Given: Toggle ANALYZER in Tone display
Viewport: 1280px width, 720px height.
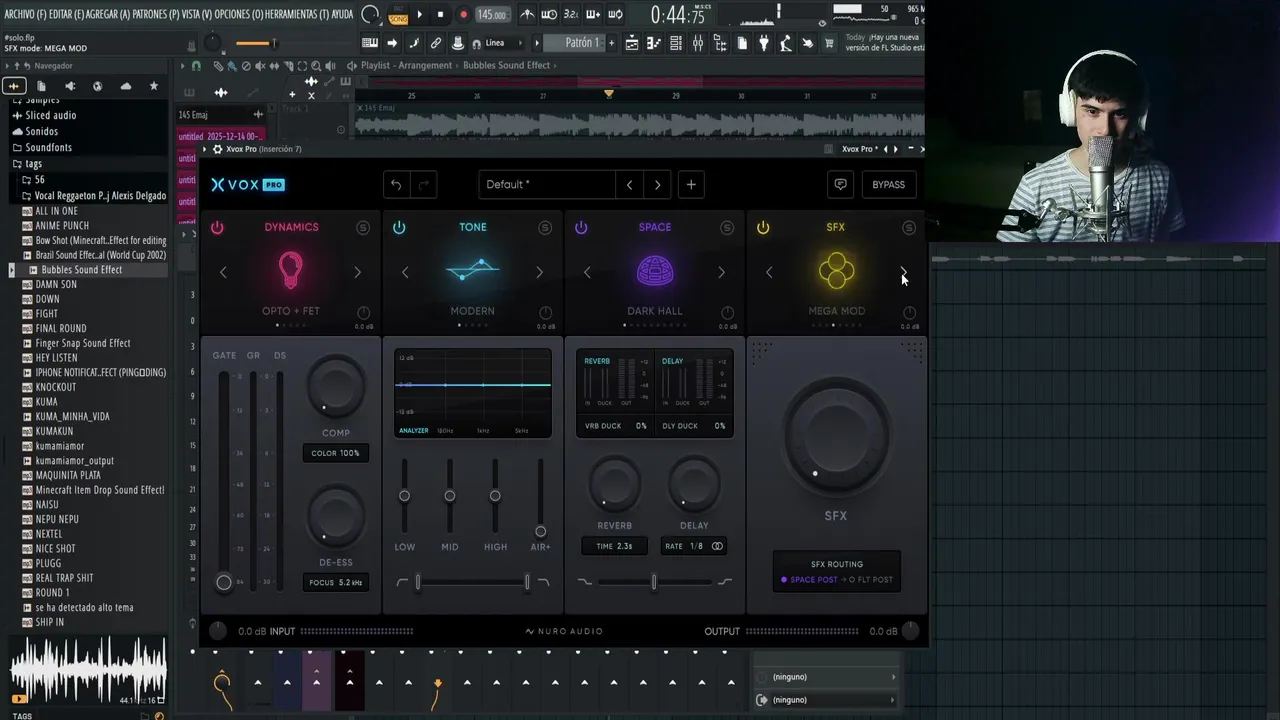Looking at the screenshot, I should (414, 431).
